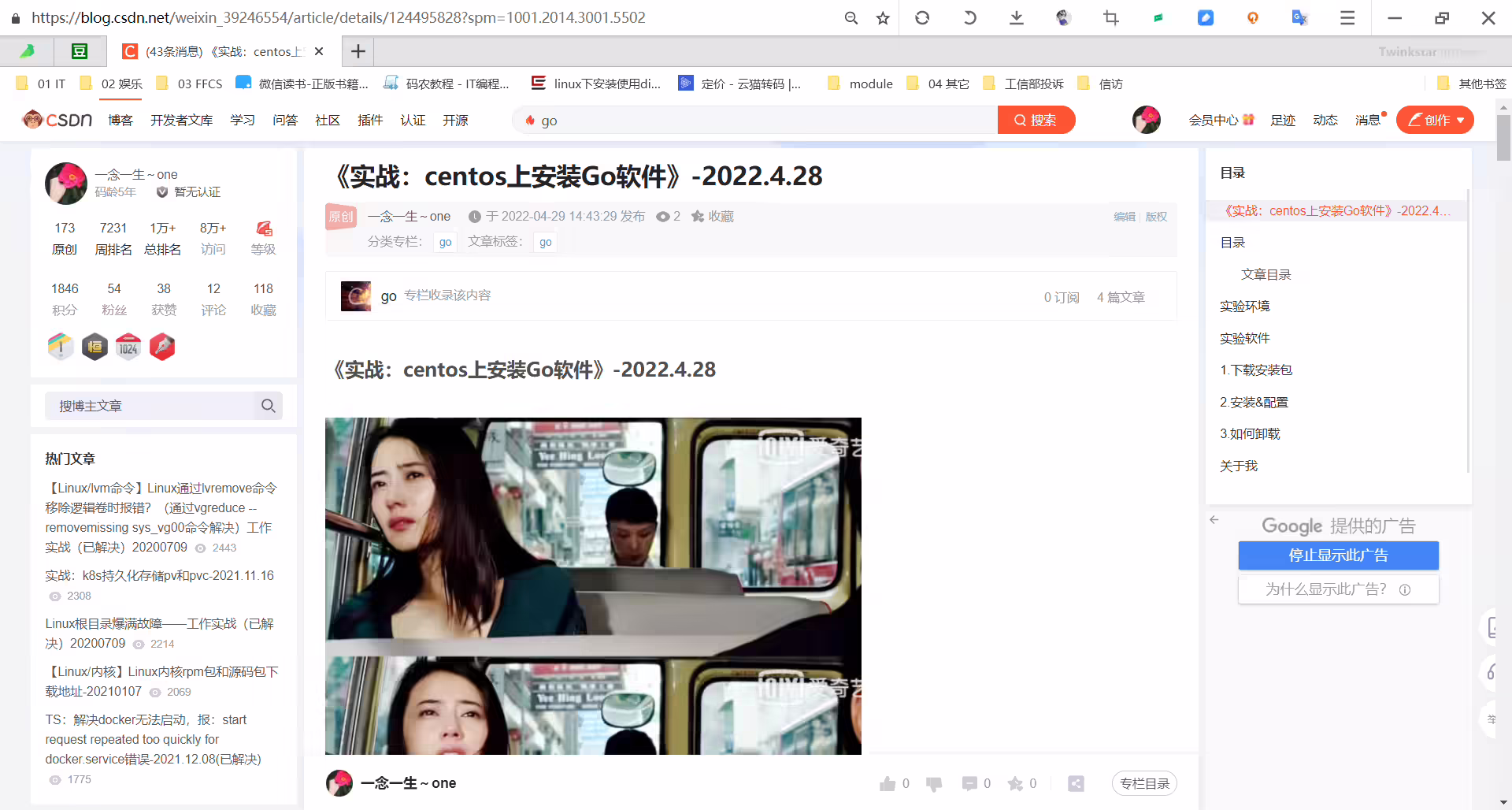Viewport: 1512px width, 810px height.
Task: Open 消息 notifications
Action: (x=1369, y=120)
